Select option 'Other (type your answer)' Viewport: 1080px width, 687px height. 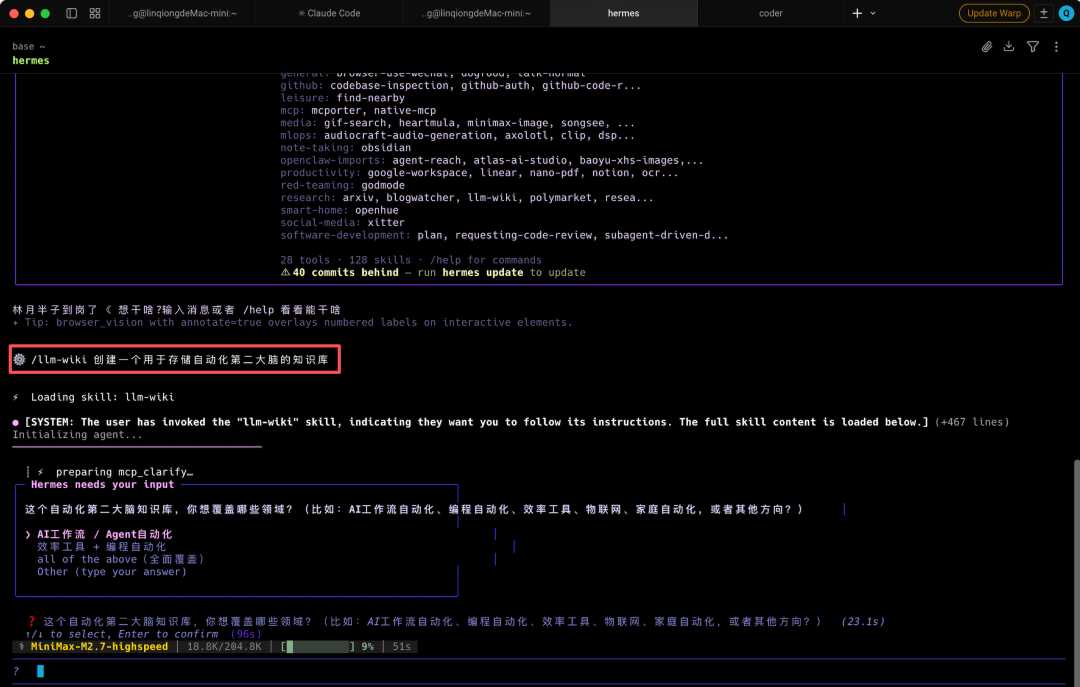(x=112, y=571)
